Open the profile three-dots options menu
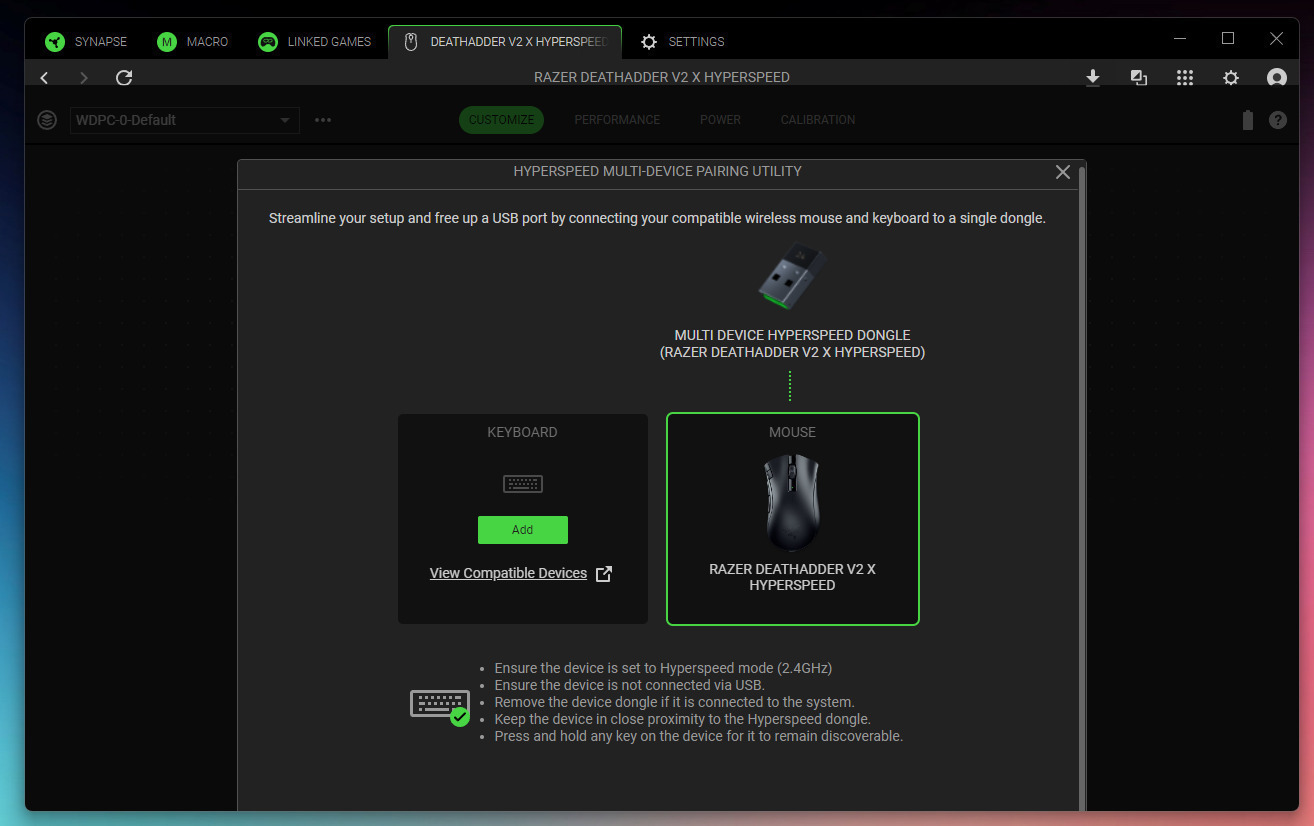Viewport: 1314px width, 826px height. point(323,120)
